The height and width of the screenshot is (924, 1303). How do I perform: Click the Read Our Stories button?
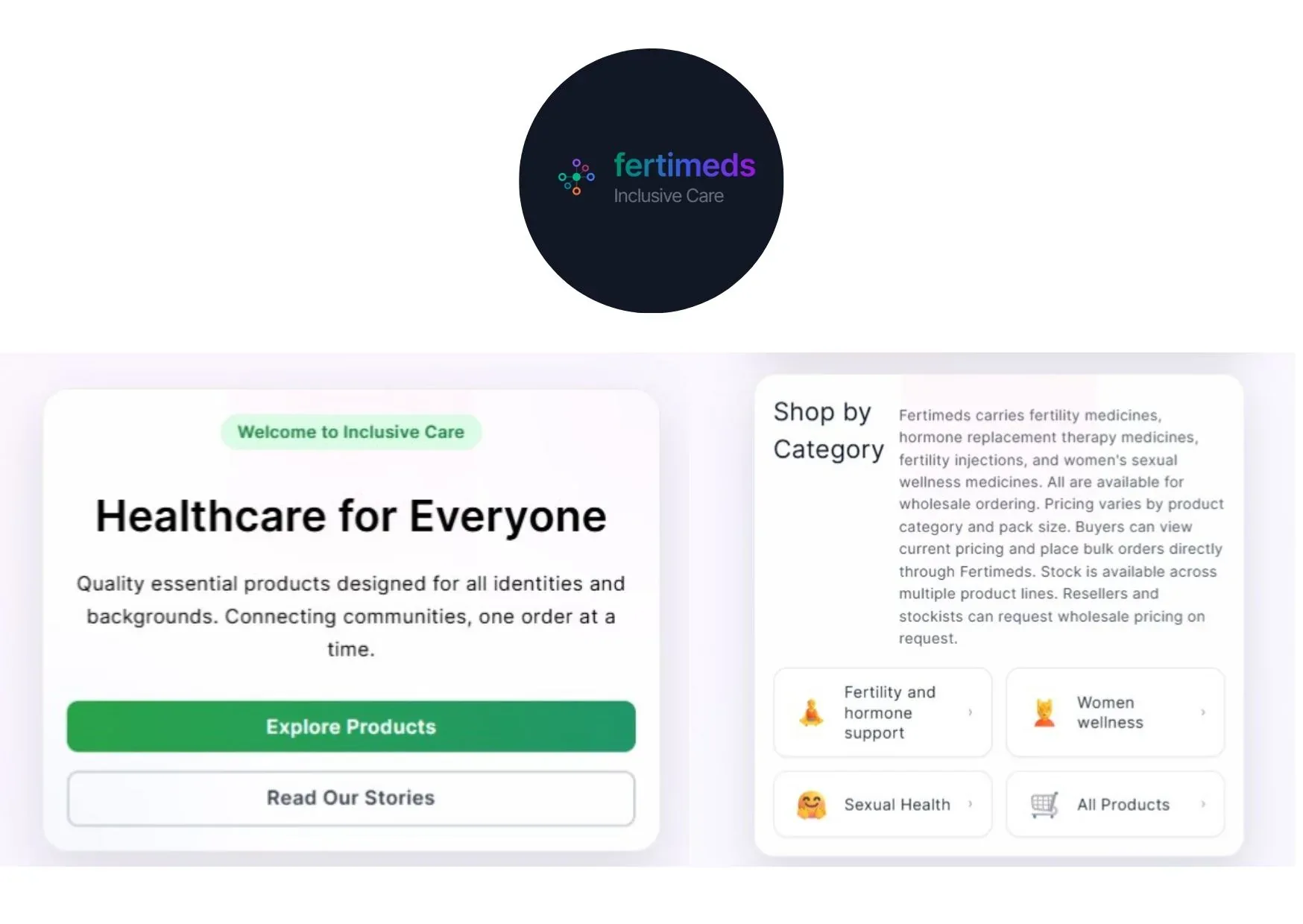(x=351, y=798)
